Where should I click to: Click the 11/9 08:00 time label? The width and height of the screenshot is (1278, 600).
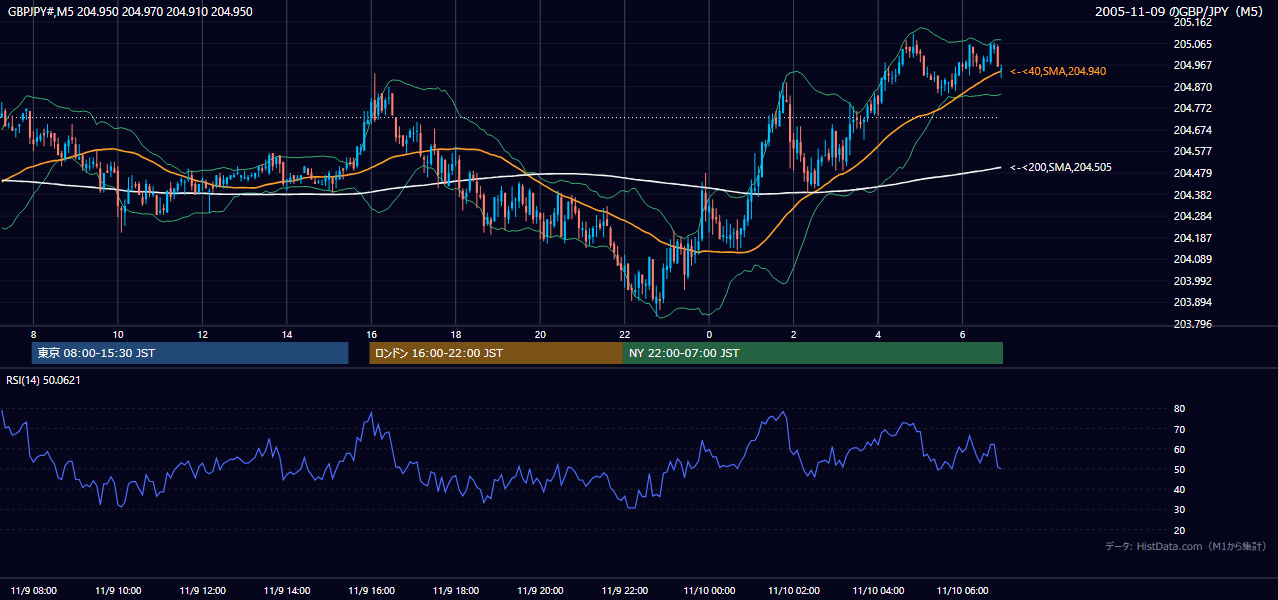click(33, 591)
